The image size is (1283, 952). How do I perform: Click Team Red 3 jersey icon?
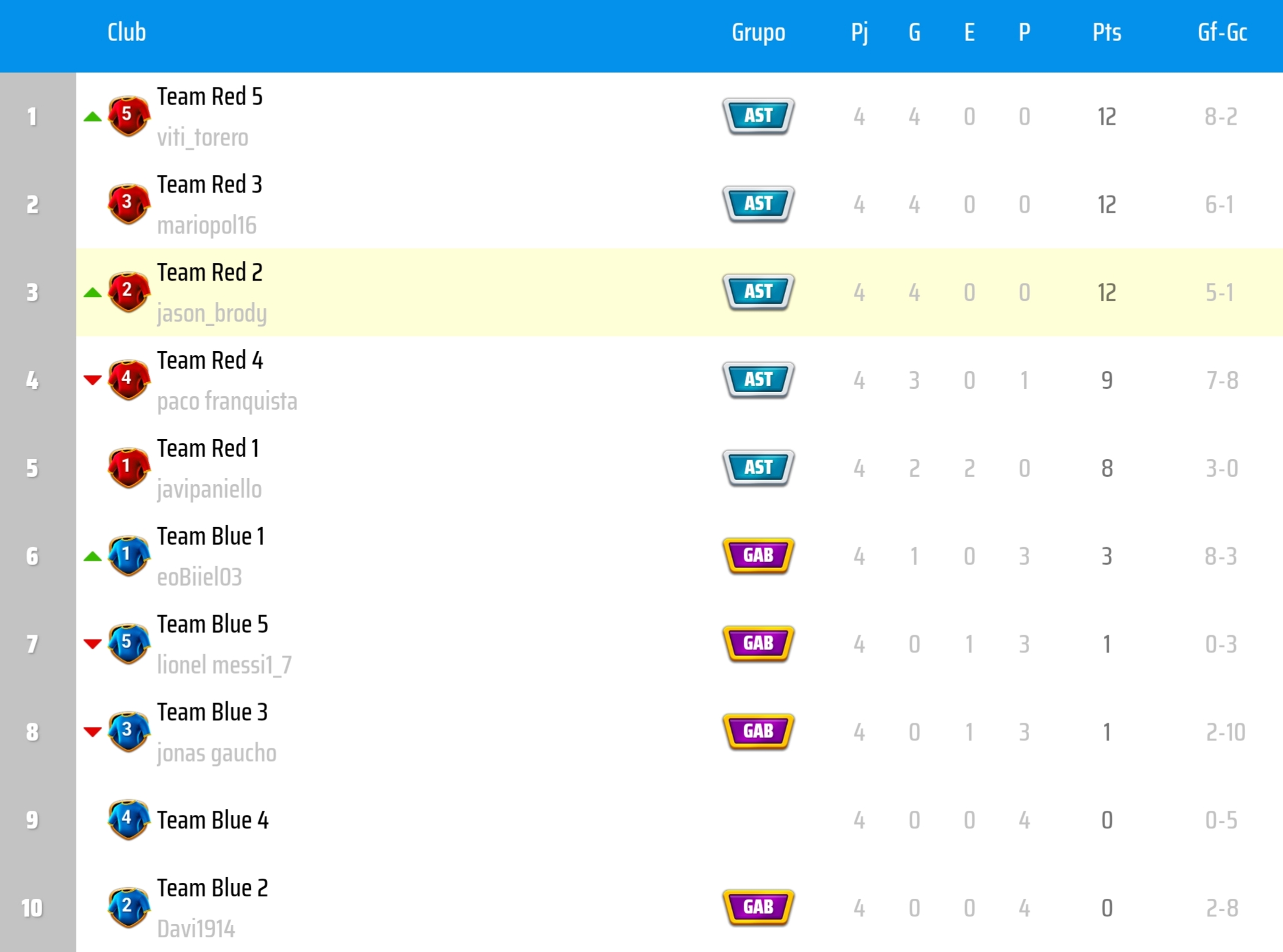click(x=128, y=204)
